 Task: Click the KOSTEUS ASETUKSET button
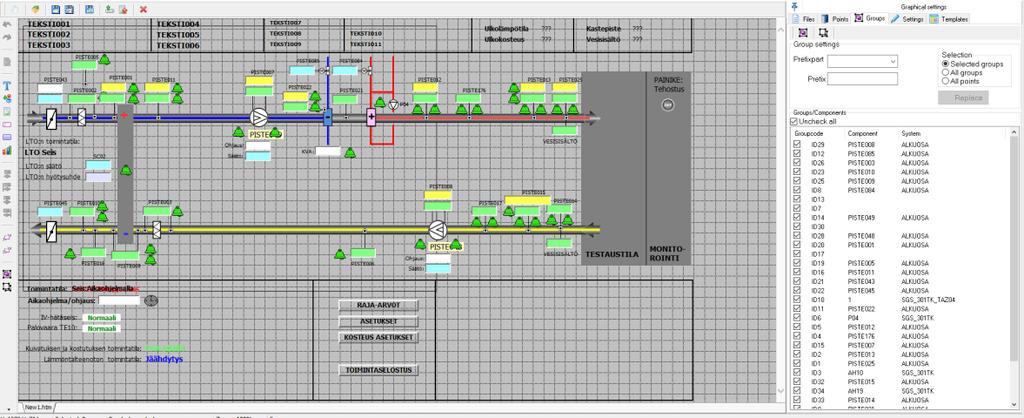pyautogui.click(x=378, y=338)
